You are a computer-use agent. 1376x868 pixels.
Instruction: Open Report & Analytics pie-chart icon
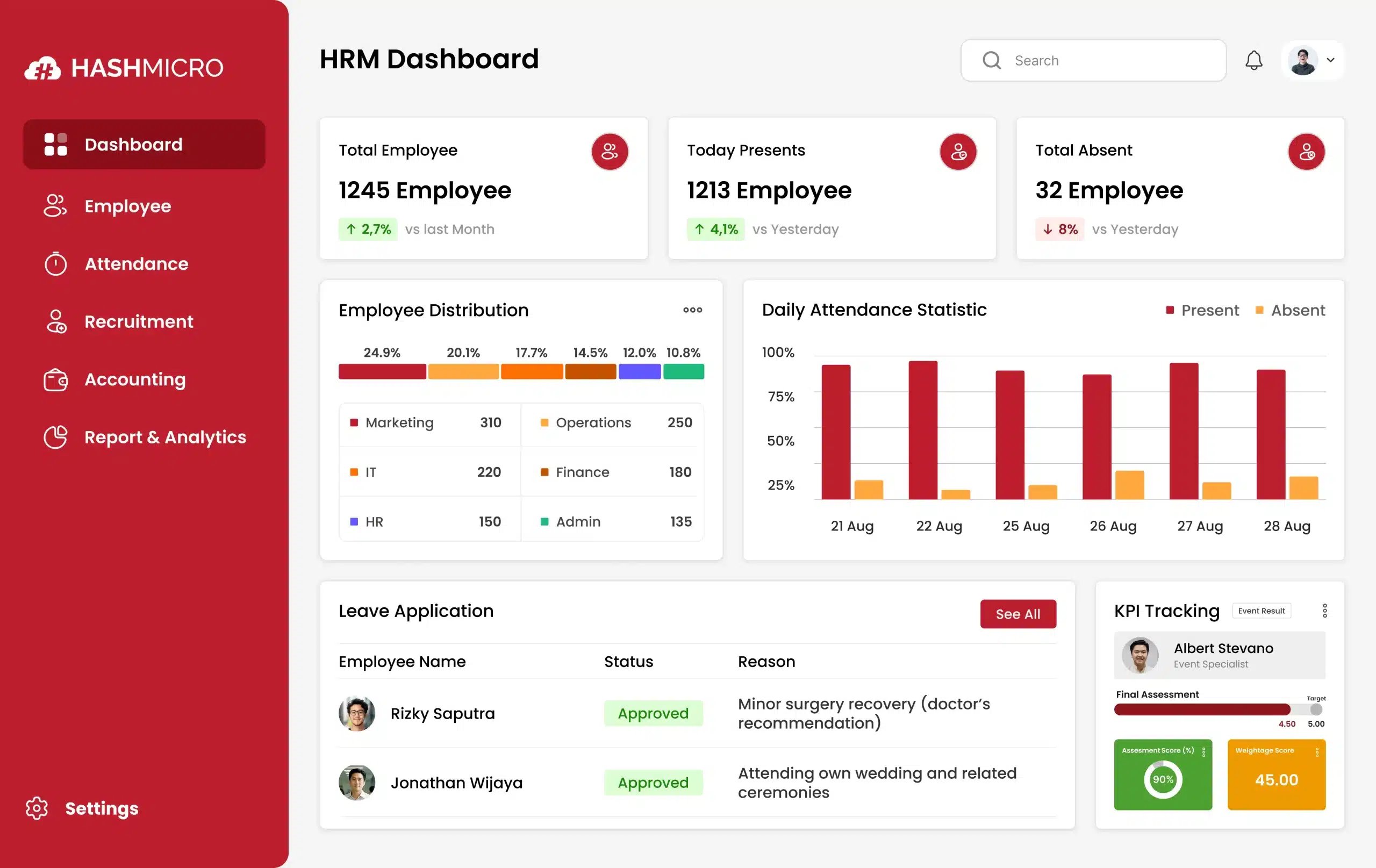(x=55, y=436)
